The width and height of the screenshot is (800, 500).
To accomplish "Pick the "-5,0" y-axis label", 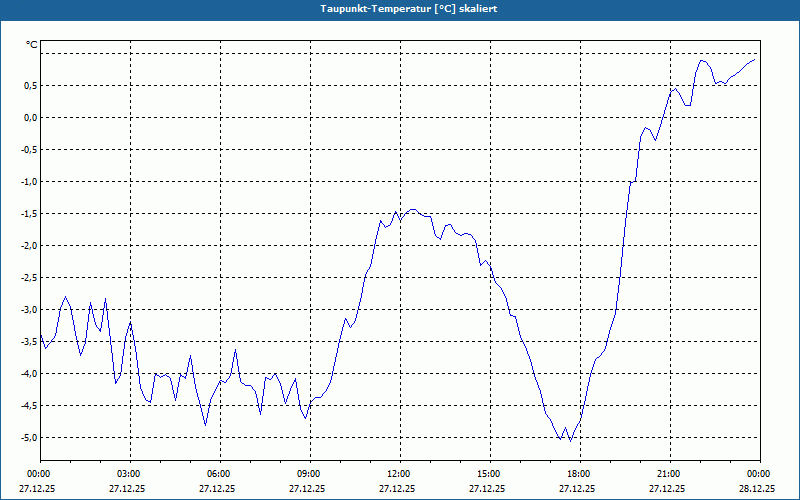I will pyautogui.click(x=30, y=438).
